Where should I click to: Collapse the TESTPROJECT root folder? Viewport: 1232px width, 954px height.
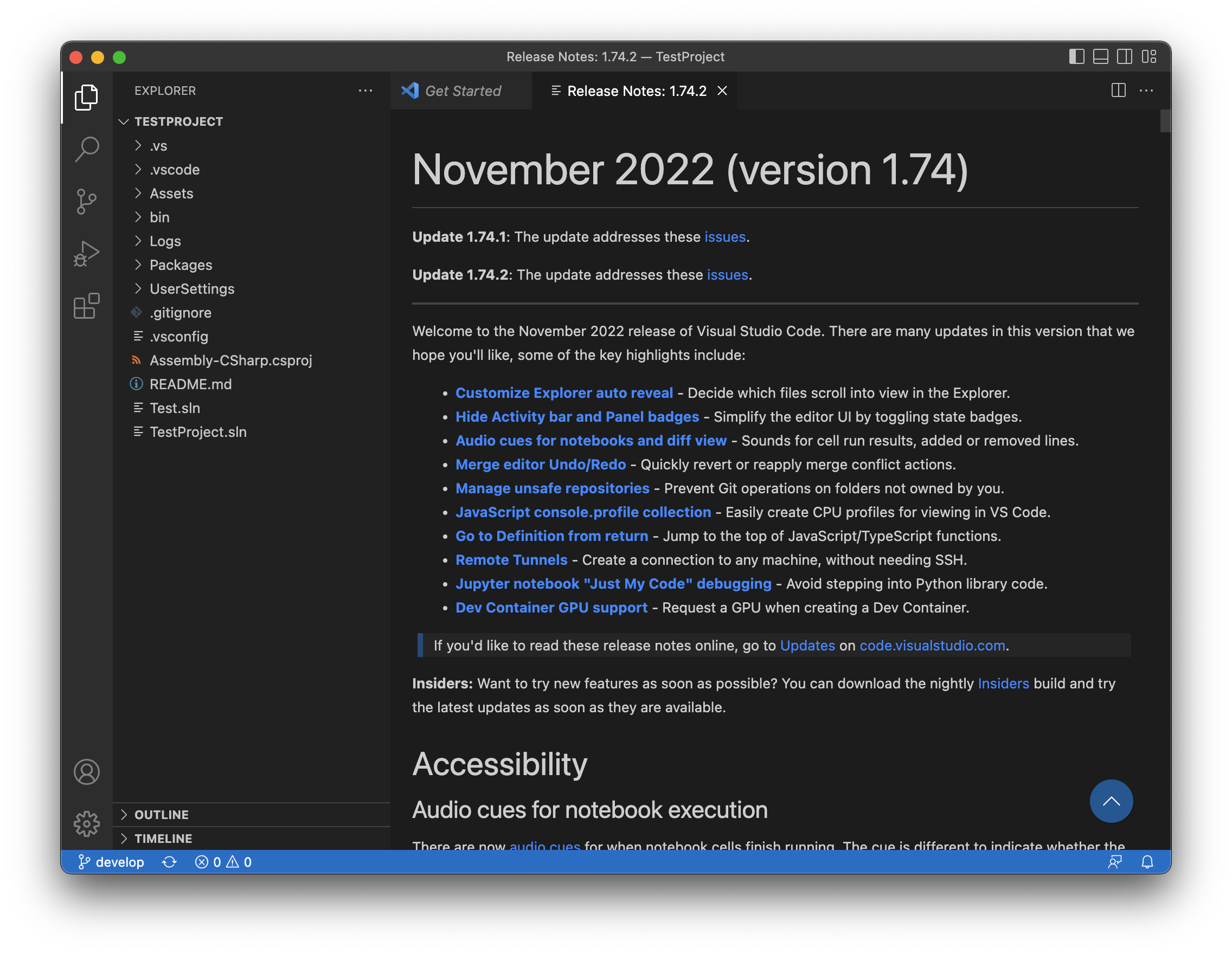(x=178, y=122)
